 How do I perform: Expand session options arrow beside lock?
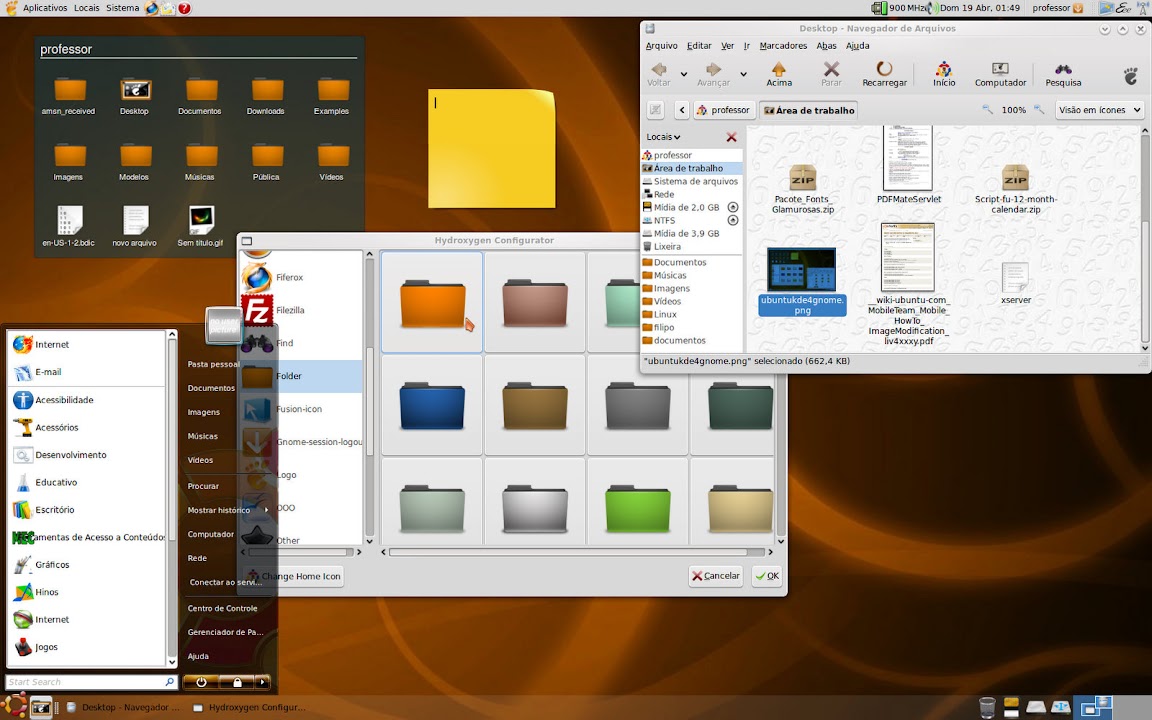point(262,682)
